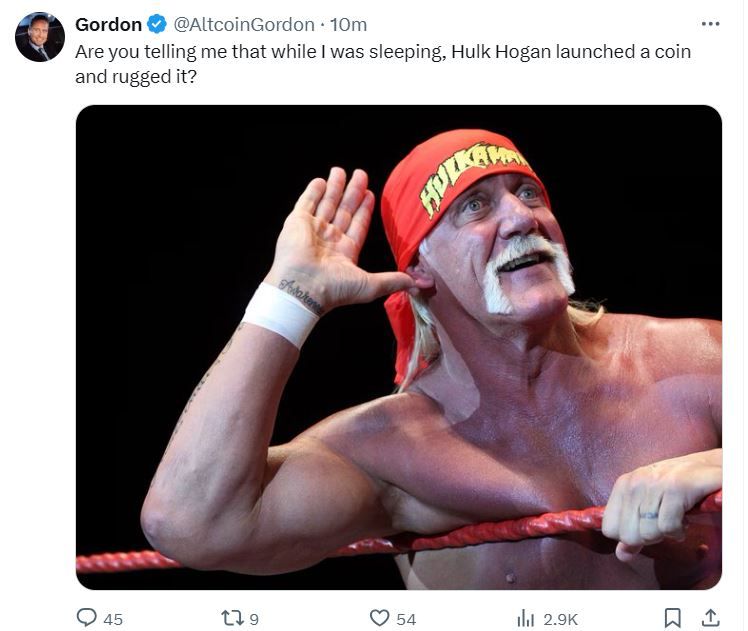The height and width of the screenshot is (631, 748).
Task: Click the Gordon display name
Action: [108, 24]
